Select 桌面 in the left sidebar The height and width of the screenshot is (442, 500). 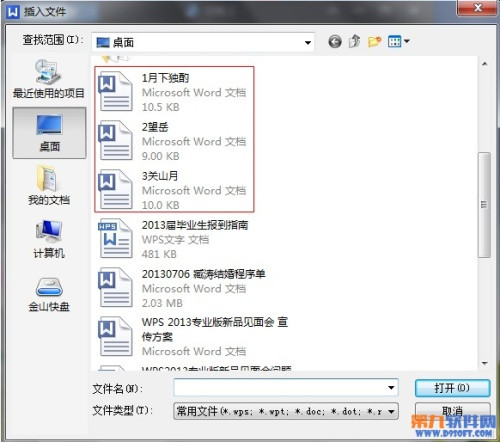point(49,133)
